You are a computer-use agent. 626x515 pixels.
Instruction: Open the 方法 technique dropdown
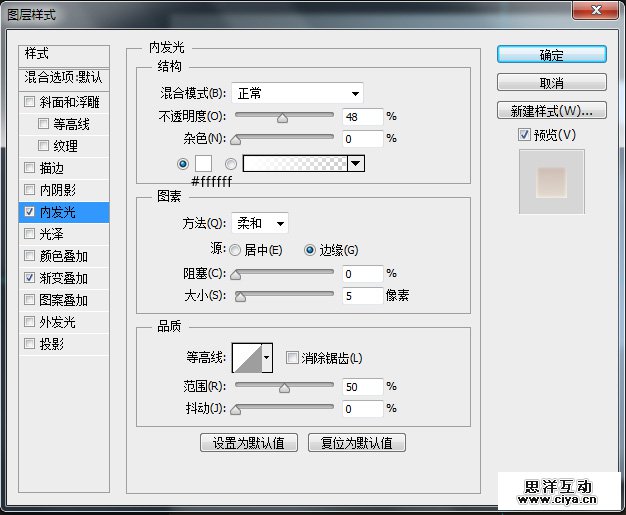coord(260,223)
